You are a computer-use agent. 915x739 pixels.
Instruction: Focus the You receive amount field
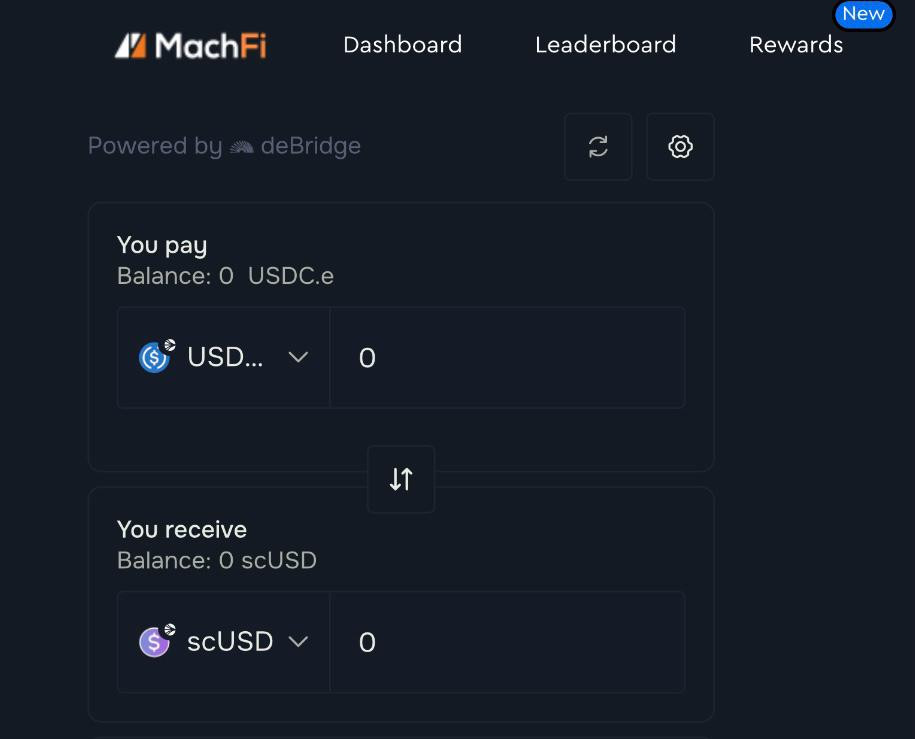[x=507, y=642]
